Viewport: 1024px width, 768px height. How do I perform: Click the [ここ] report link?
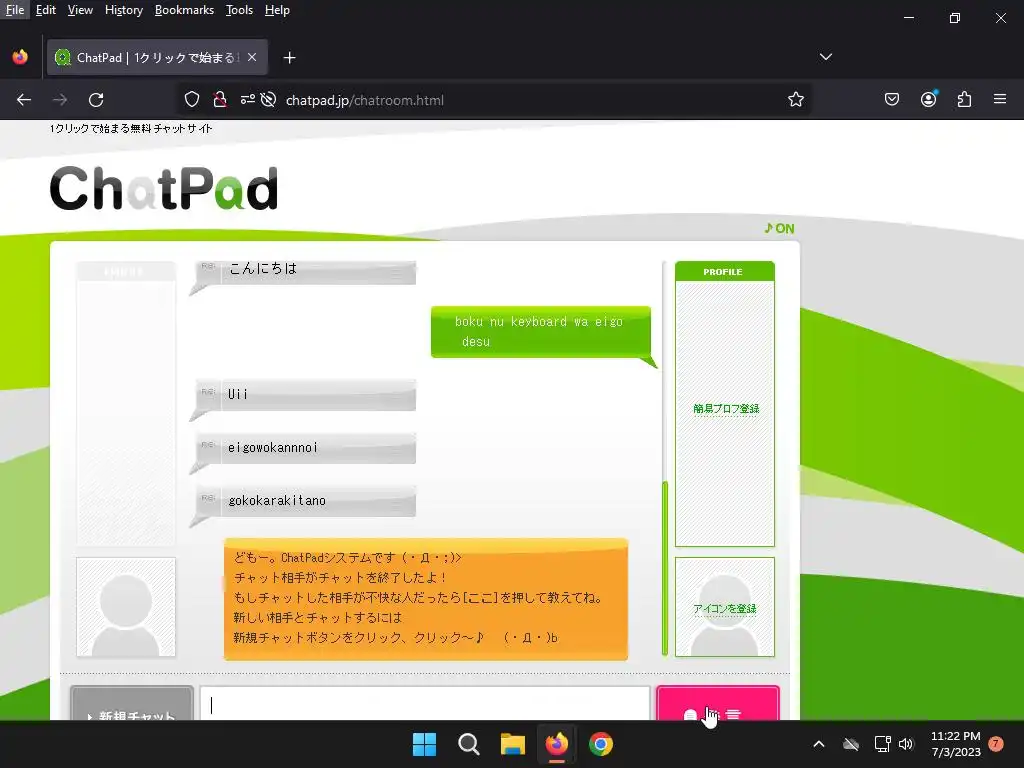[481, 598]
